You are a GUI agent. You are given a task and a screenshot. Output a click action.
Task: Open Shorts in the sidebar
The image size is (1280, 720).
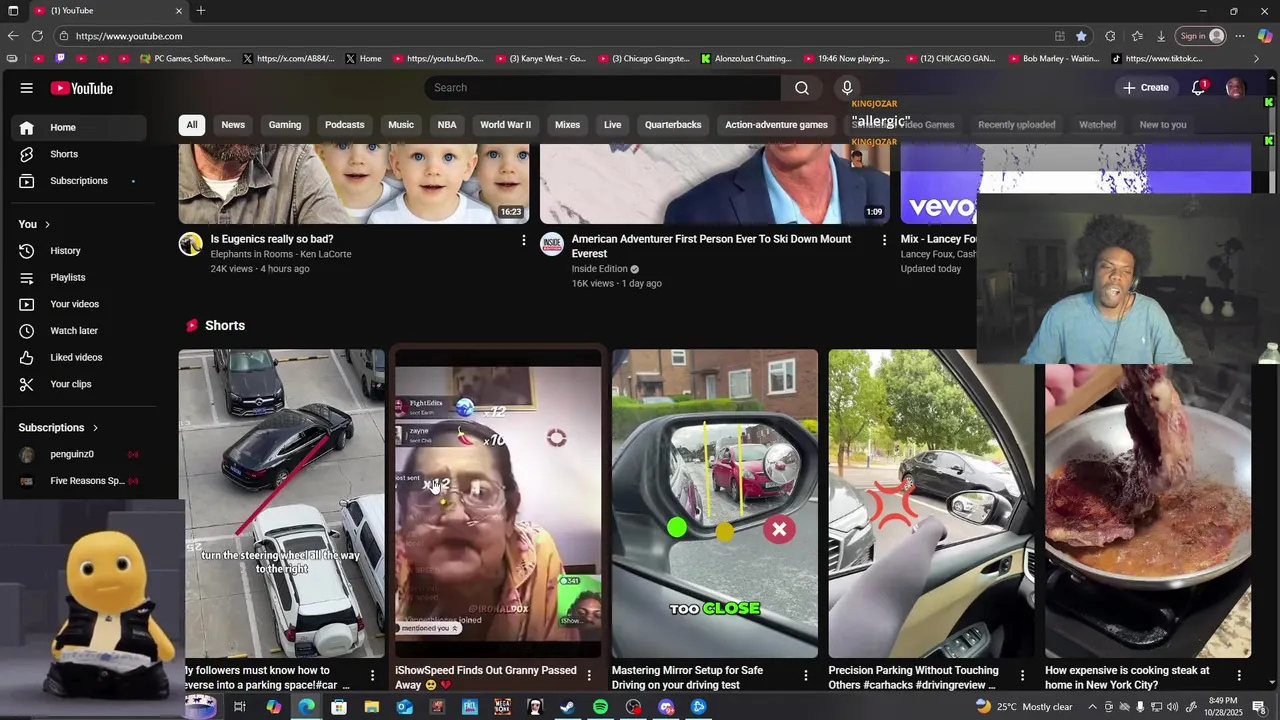click(79, 154)
